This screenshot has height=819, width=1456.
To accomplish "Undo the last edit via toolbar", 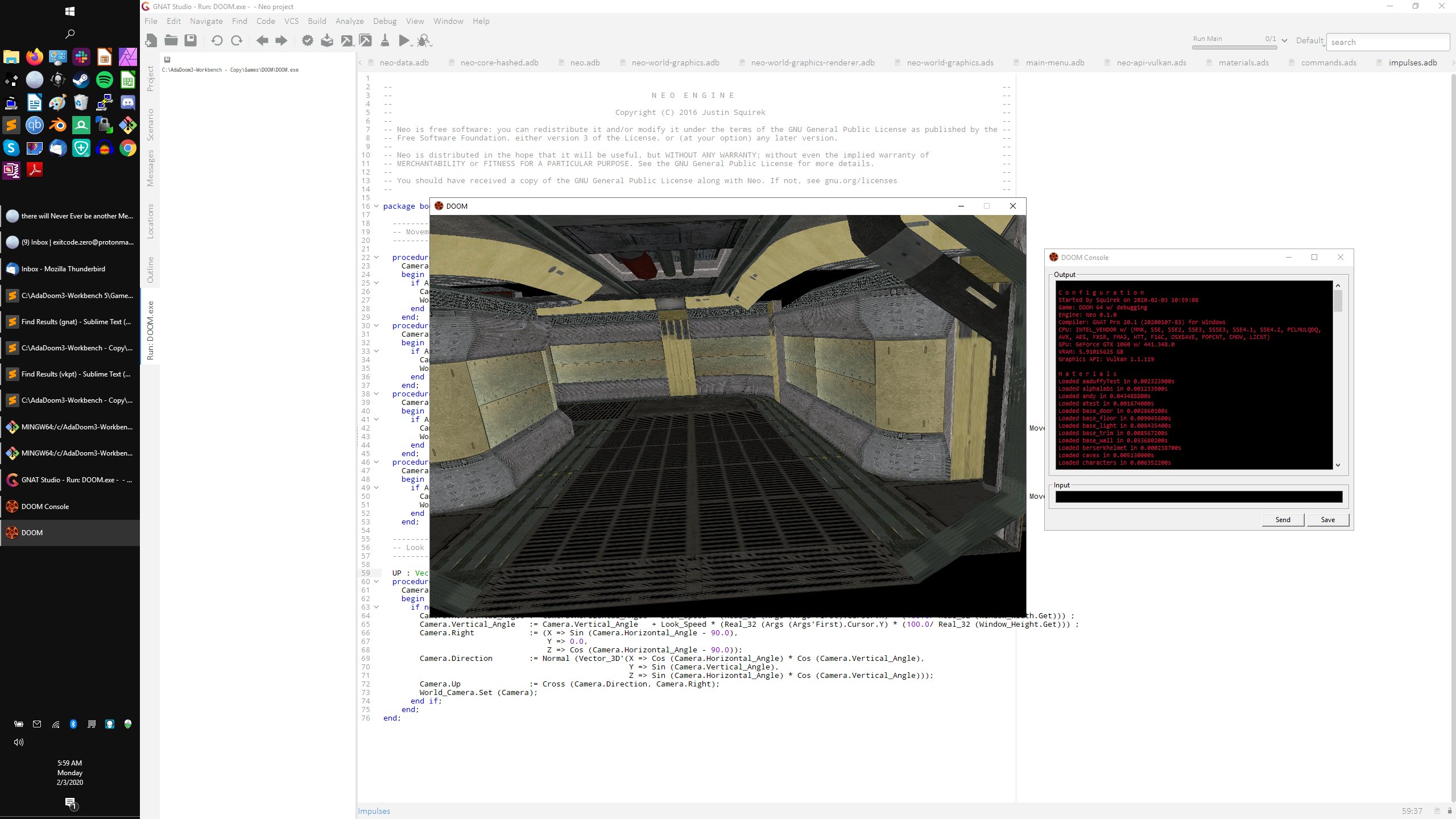I will [217, 40].
